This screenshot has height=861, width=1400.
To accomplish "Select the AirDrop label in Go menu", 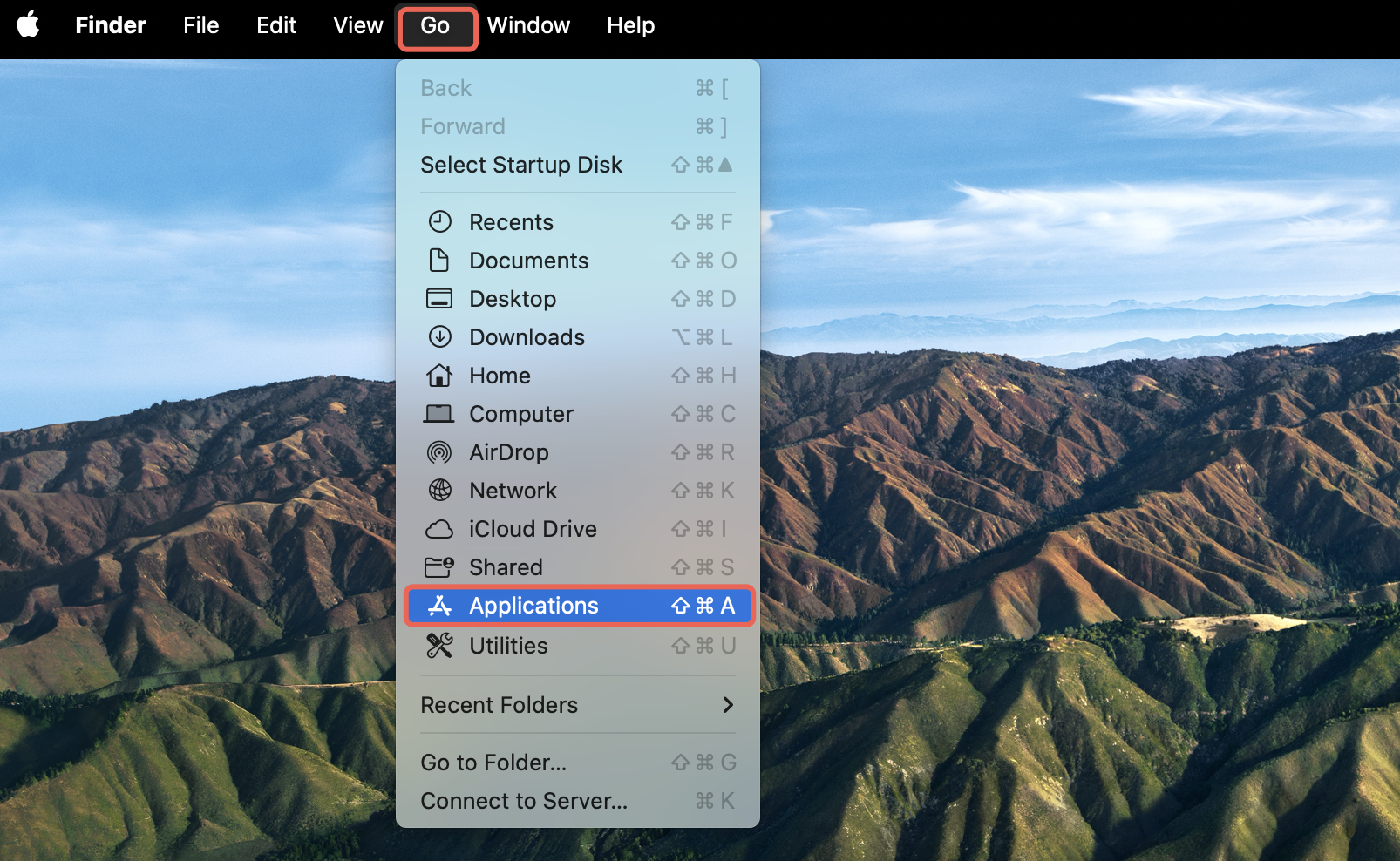I will tap(509, 452).
